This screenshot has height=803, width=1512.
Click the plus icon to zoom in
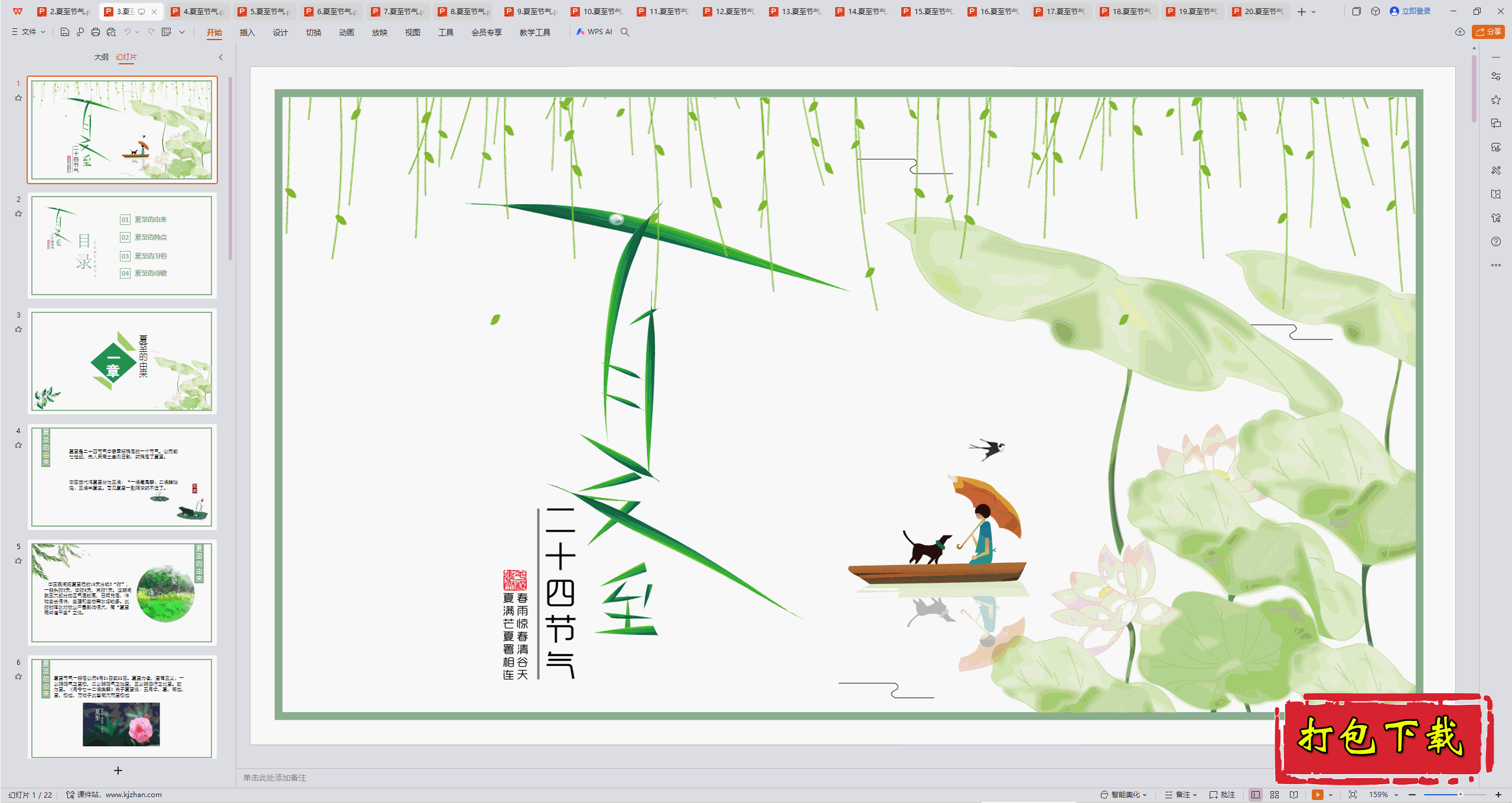point(1498,795)
